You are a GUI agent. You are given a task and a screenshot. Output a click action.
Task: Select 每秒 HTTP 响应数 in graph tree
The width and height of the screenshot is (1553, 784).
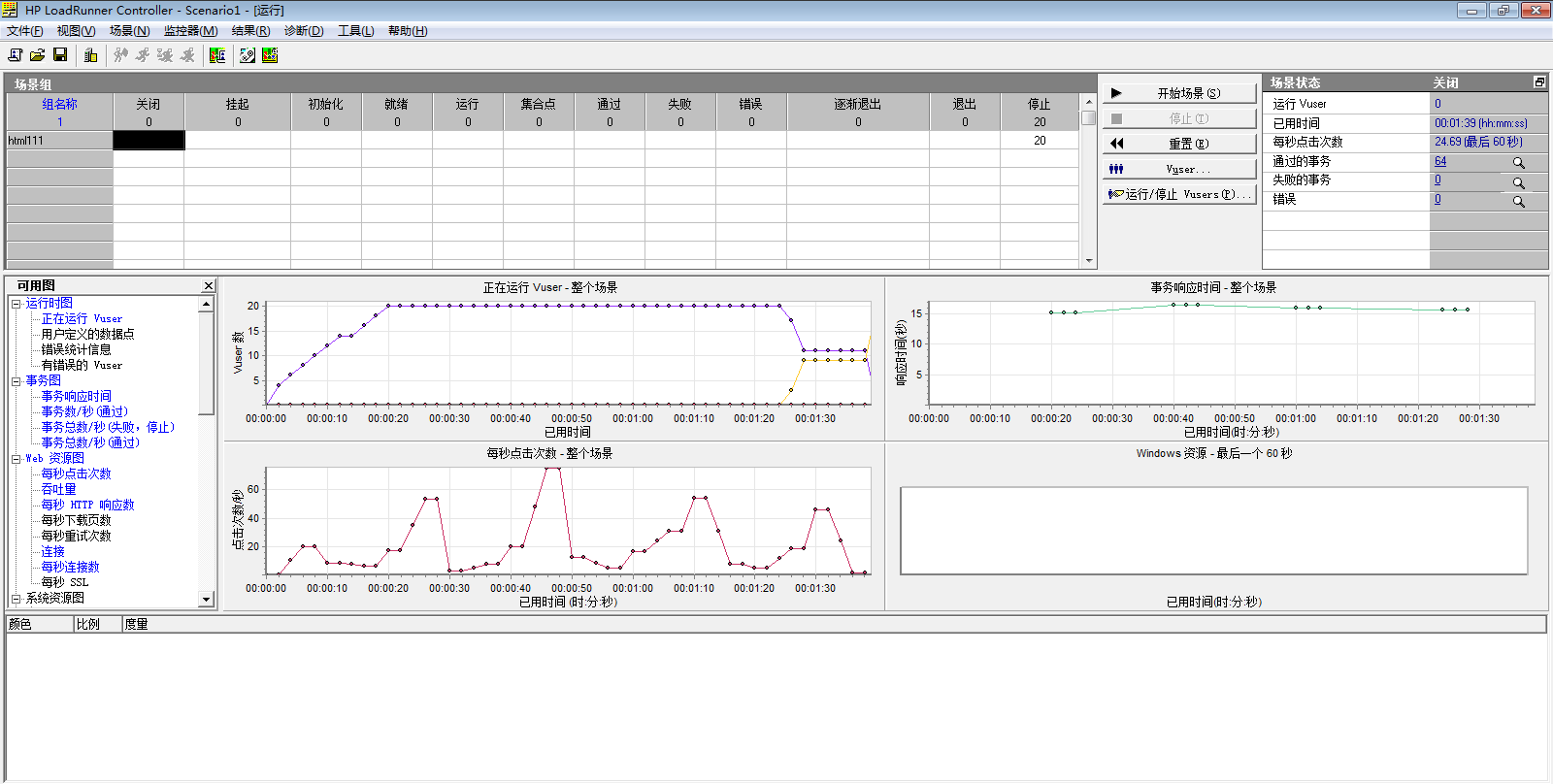click(87, 505)
